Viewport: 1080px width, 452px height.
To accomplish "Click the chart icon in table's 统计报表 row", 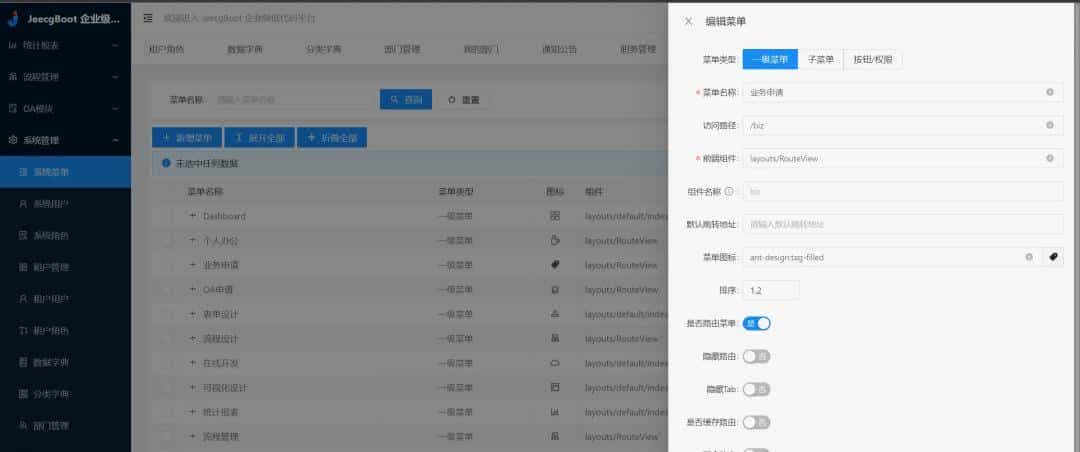I will 555,412.
